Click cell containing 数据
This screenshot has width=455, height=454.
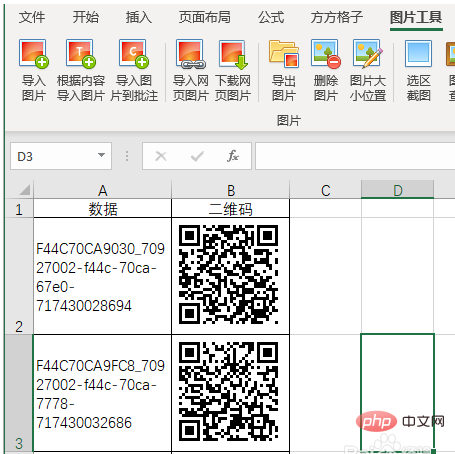[102, 209]
